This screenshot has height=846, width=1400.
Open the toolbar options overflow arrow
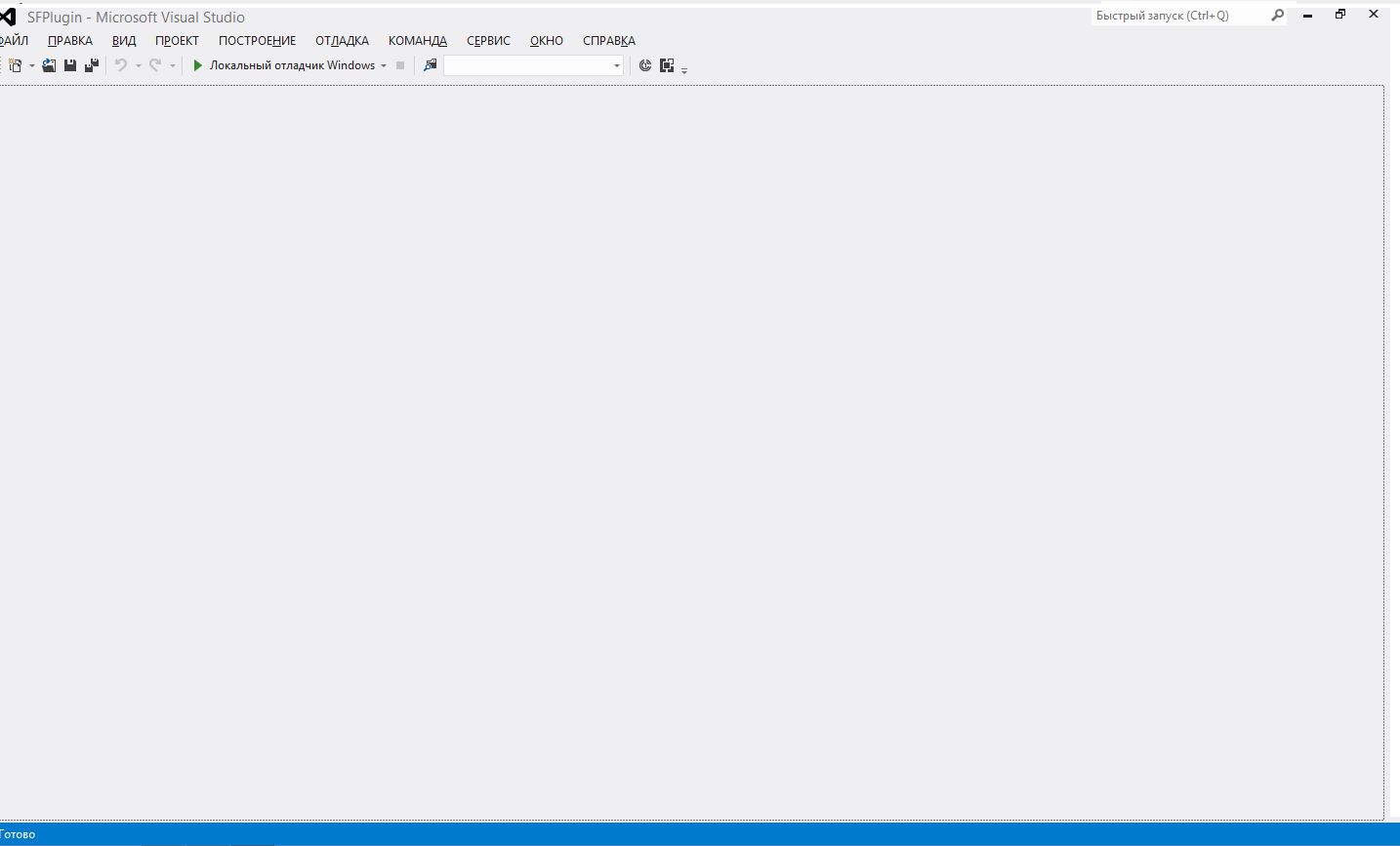pos(684,69)
